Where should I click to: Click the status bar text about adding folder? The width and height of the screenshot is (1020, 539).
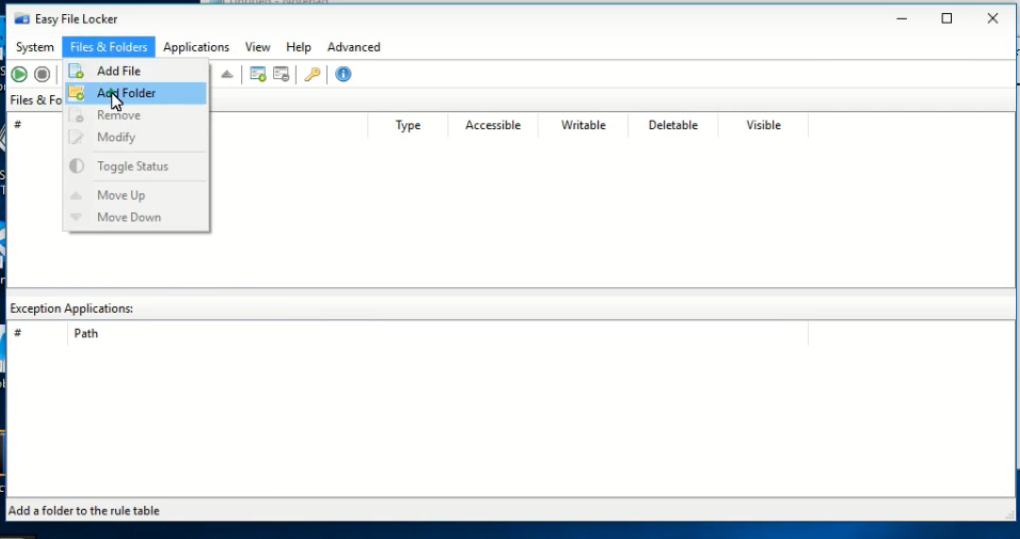84,511
